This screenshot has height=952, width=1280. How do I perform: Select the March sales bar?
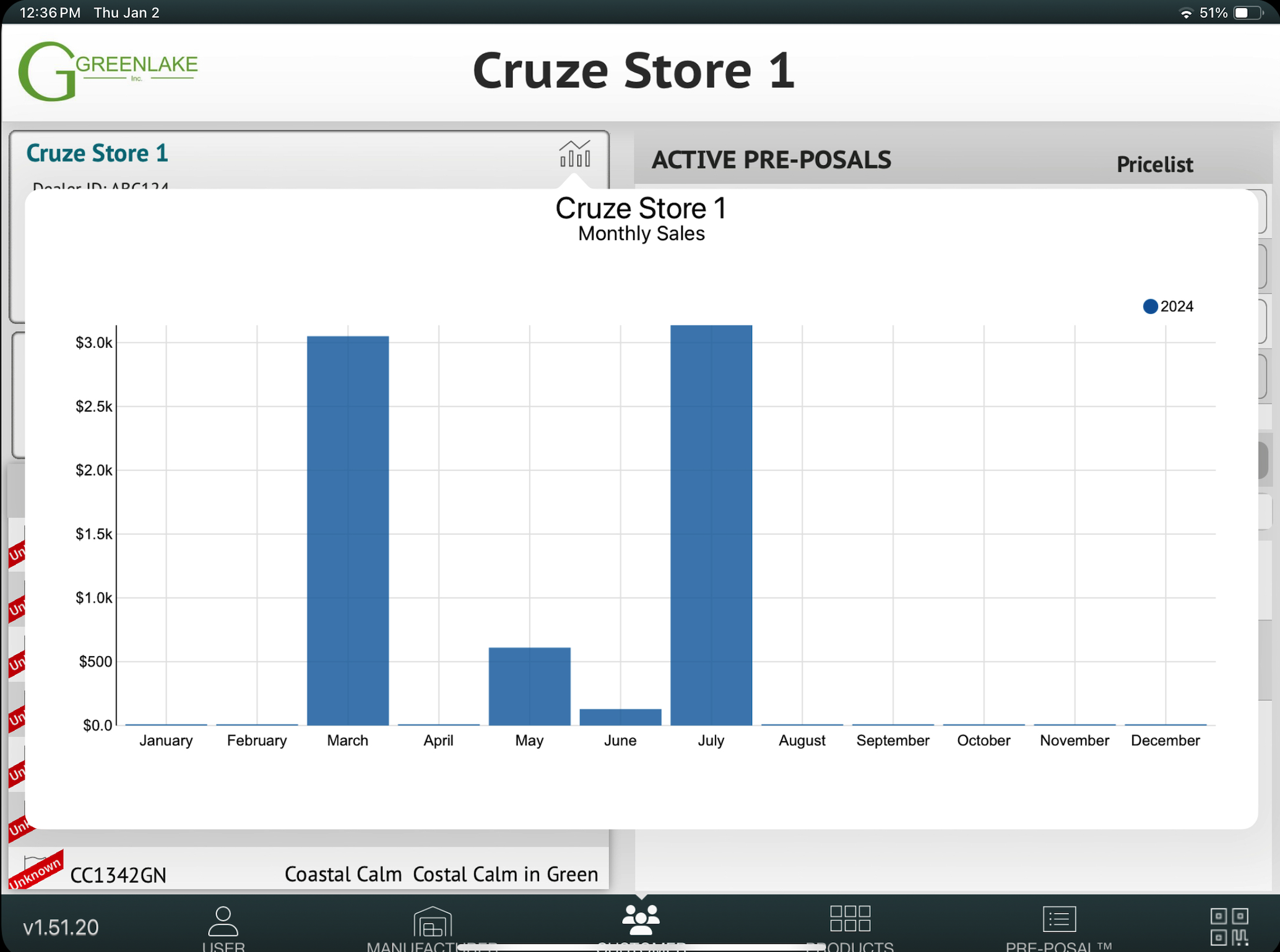click(x=348, y=530)
